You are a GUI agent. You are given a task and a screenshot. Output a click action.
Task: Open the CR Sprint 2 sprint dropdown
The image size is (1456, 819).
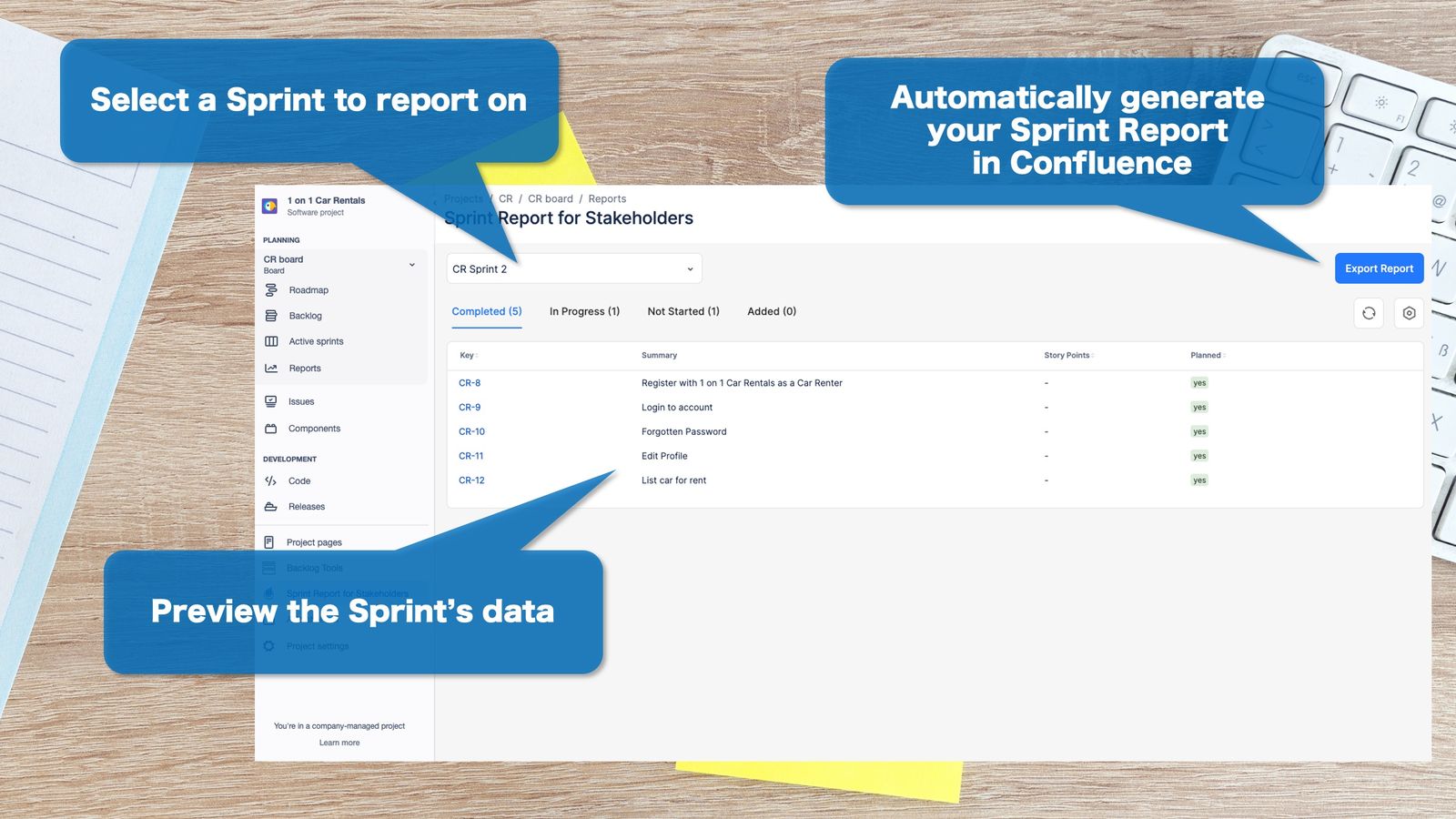point(574,268)
